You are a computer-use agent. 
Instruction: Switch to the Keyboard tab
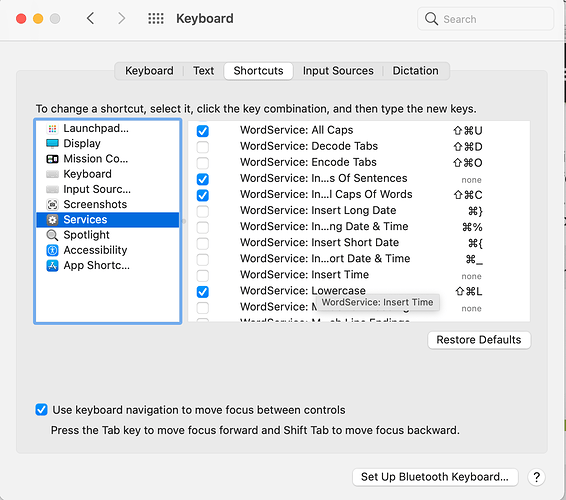pyautogui.click(x=149, y=71)
